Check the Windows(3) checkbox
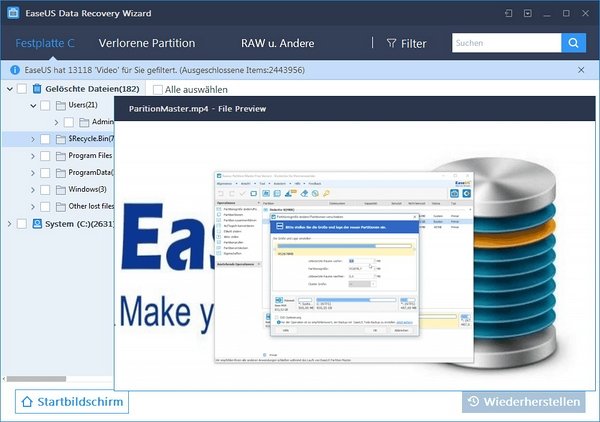 [x=45, y=189]
